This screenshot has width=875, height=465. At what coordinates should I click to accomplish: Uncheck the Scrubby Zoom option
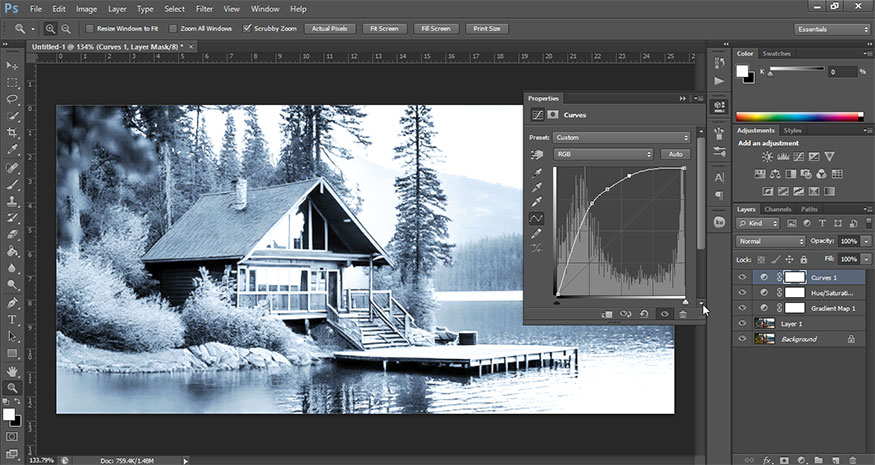248,28
